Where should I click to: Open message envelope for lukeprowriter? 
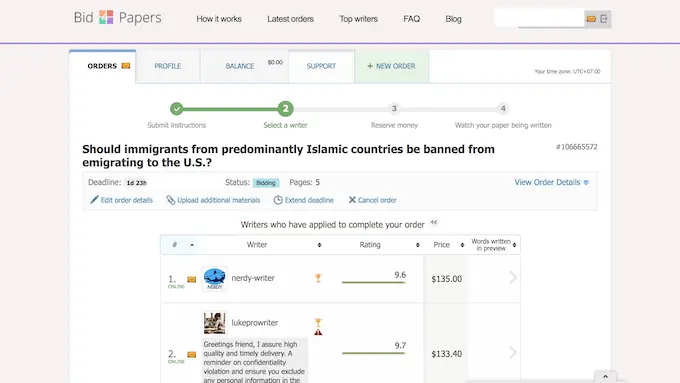pyautogui.click(x=192, y=354)
